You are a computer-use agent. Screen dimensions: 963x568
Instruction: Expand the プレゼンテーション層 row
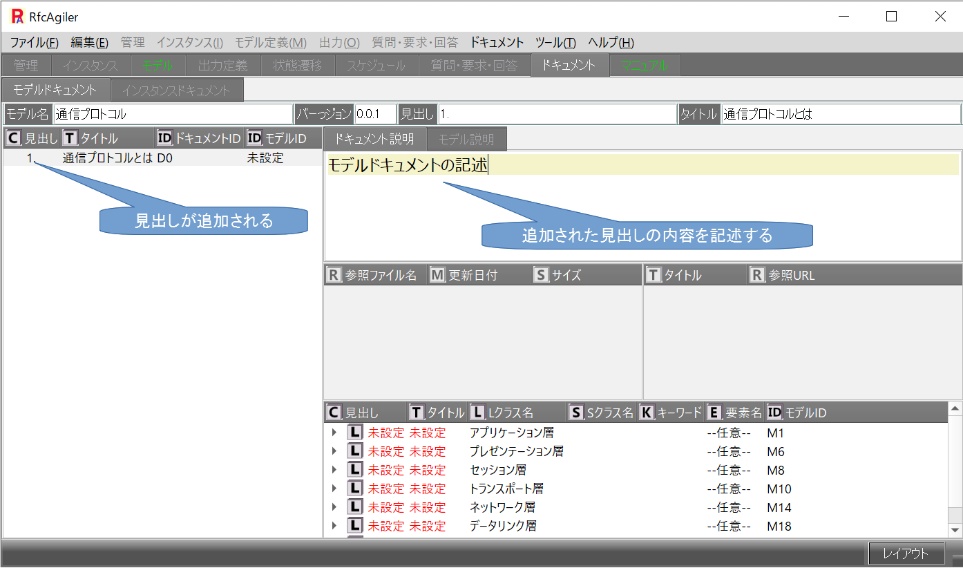[x=334, y=451]
